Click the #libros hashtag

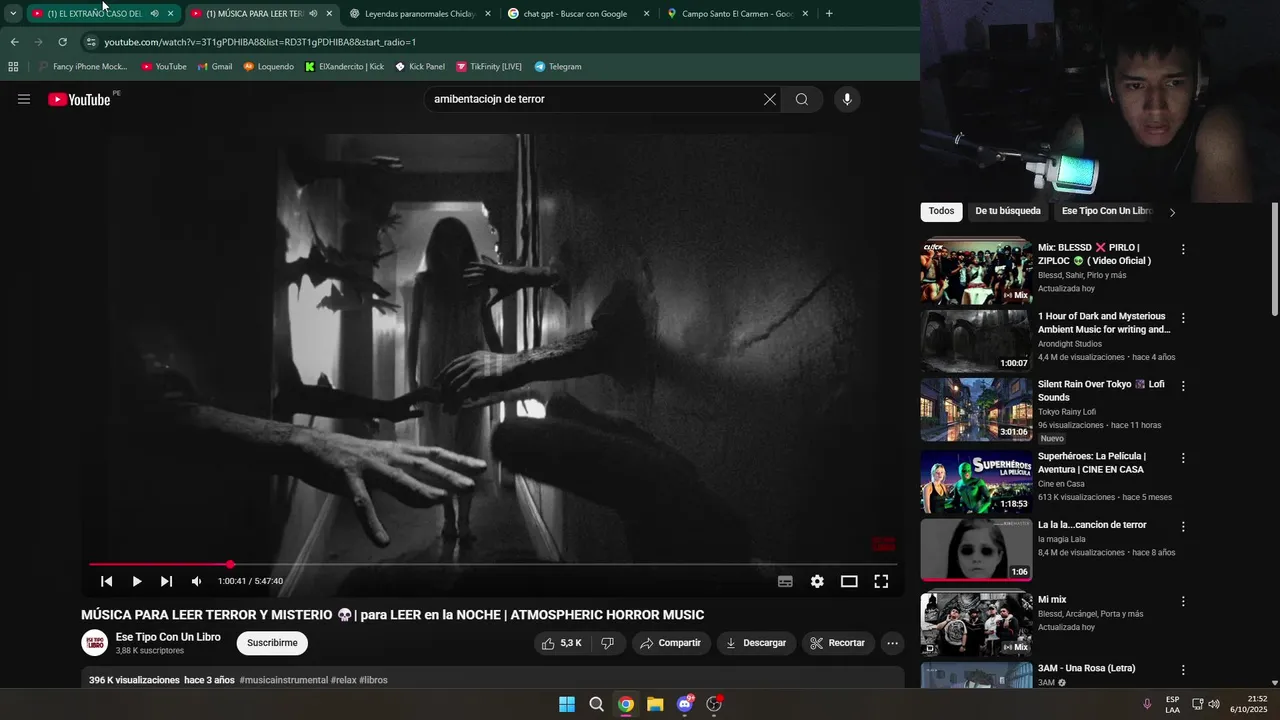[373, 680]
